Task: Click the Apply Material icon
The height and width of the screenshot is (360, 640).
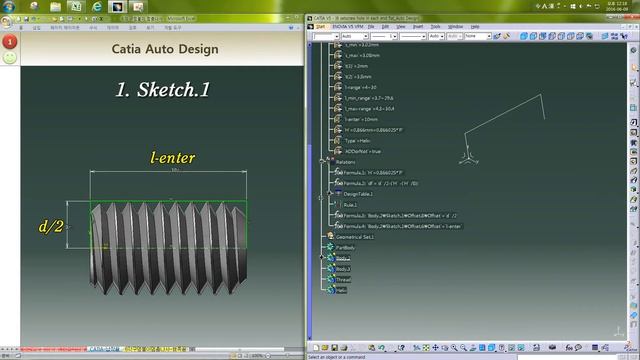Action: tap(552, 348)
